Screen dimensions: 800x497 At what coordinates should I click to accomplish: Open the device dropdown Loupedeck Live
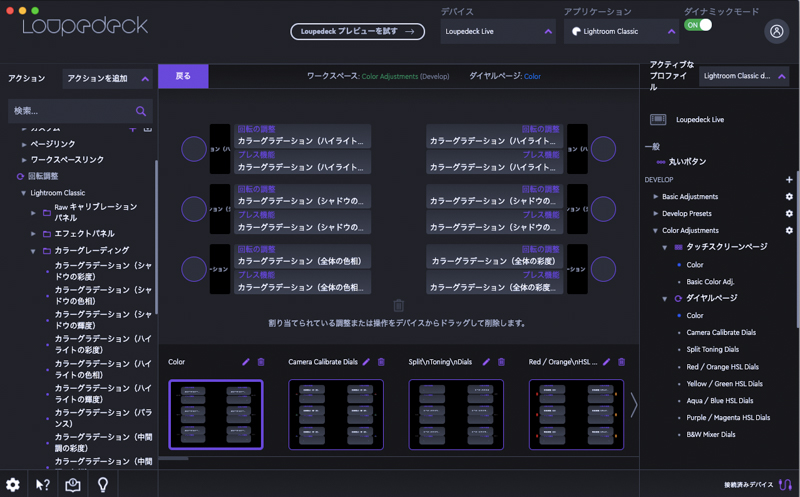tap(498, 31)
